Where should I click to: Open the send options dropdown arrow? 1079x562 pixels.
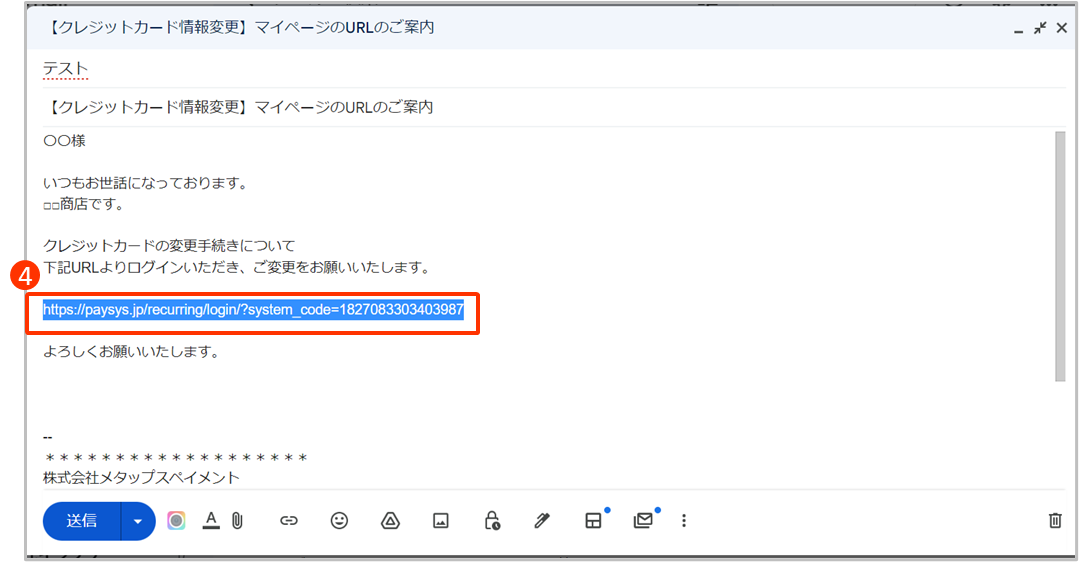tap(138, 521)
